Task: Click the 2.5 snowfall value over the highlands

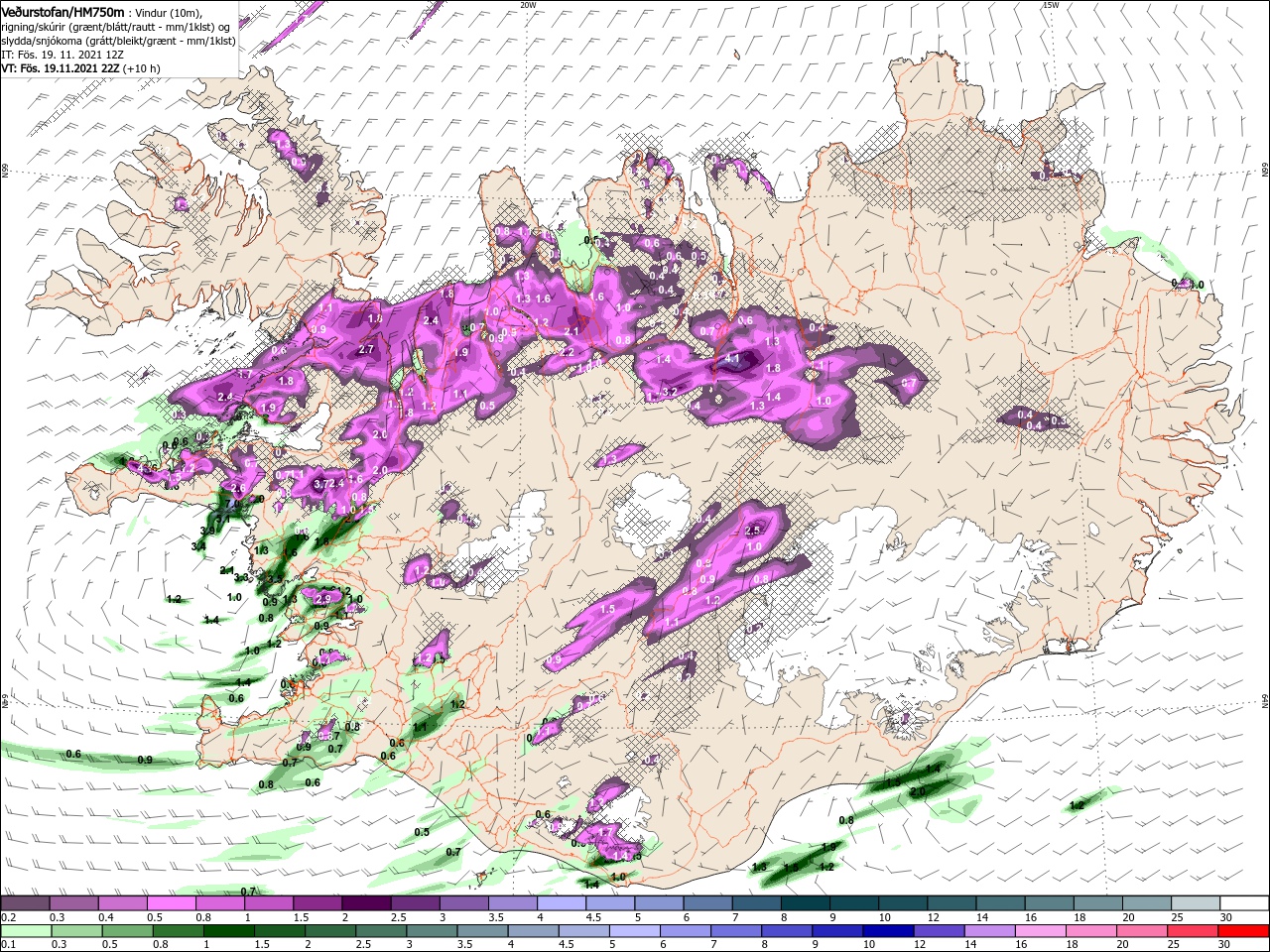Action: [x=751, y=531]
